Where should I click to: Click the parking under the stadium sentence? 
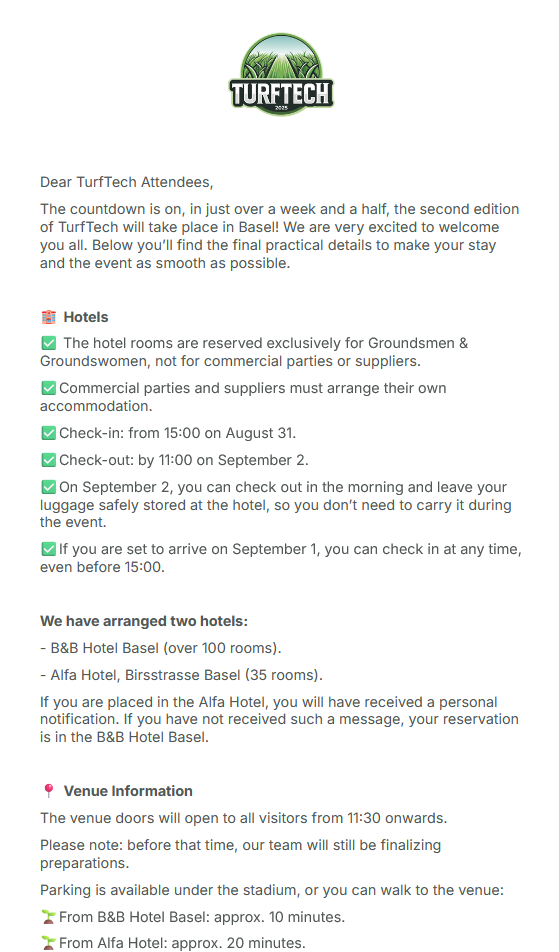(272, 890)
